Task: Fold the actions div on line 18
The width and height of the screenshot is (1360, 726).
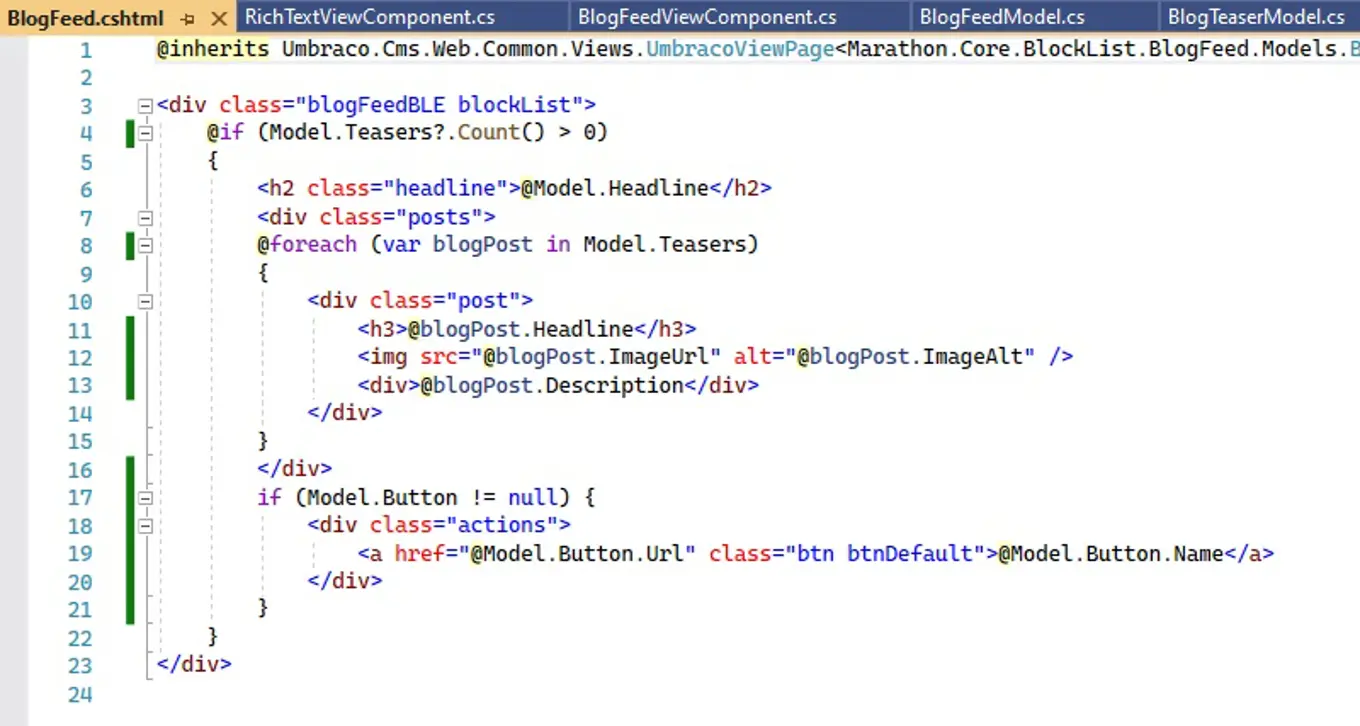Action: pyautogui.click(x=146, y=526)
